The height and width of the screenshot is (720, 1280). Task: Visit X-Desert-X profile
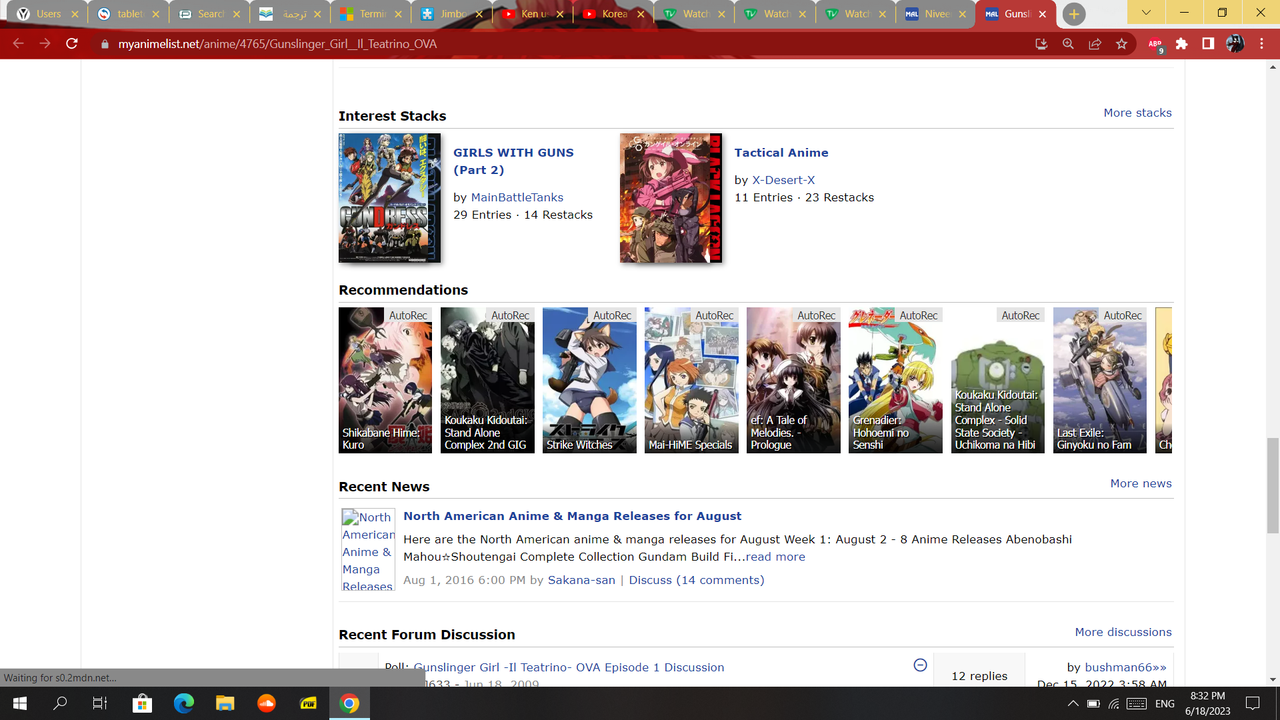(x=783, y=180)
